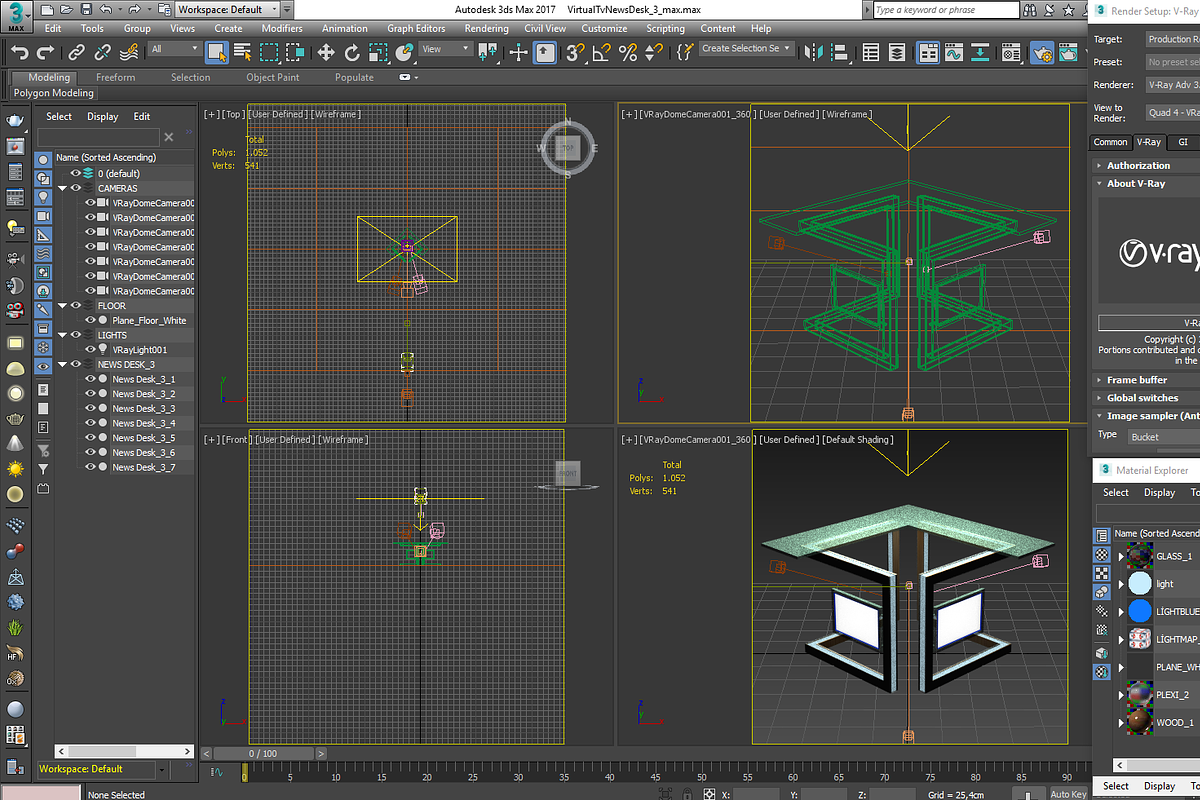Undo the last action in main toolbar
The height and width of the screenshot is (800, 1200).
[19, 52]
